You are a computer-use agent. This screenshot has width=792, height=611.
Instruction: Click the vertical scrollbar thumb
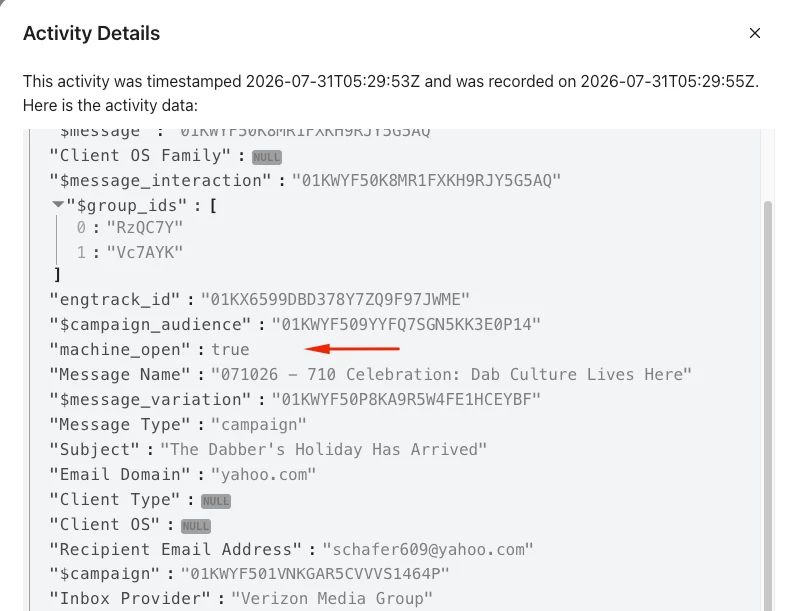(x=768, y=404)
